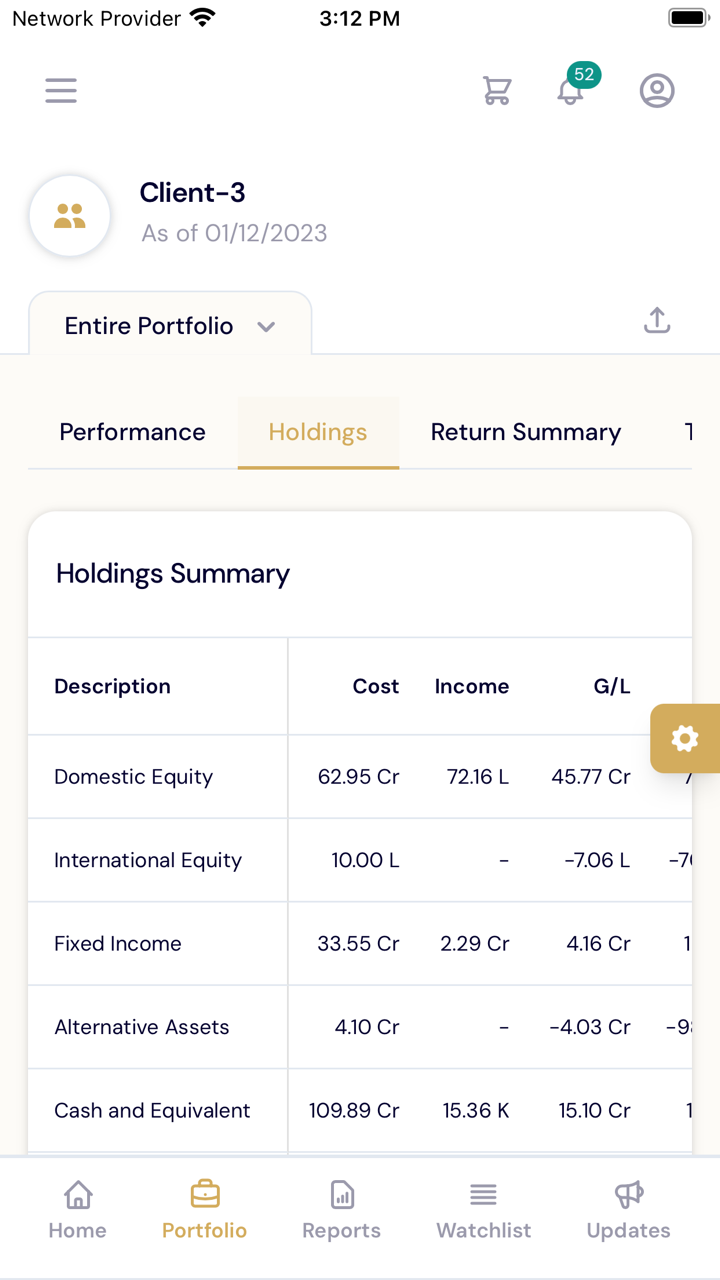
Task: Open the Watchlist section
Action: point(484,1210)
